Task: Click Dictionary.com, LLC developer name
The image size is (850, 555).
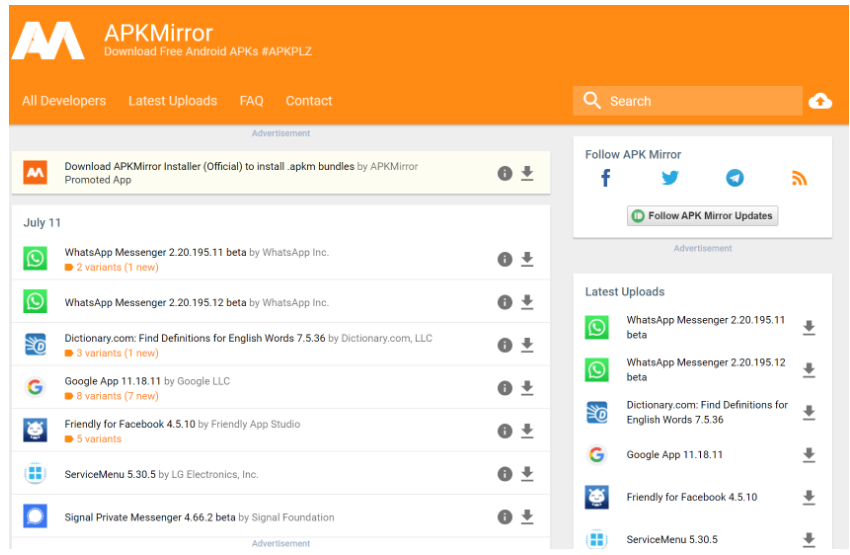Action: pos(387,338)
